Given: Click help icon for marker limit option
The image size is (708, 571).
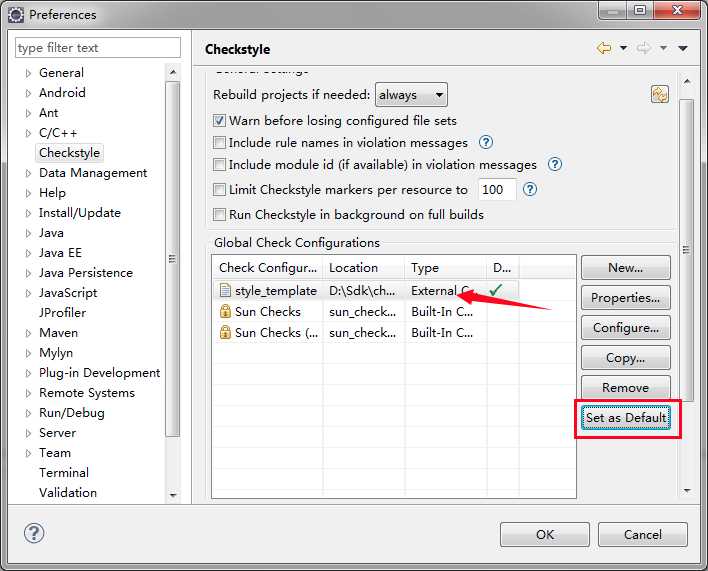Looking at the screenshot, I should click(x=530, y=189).
